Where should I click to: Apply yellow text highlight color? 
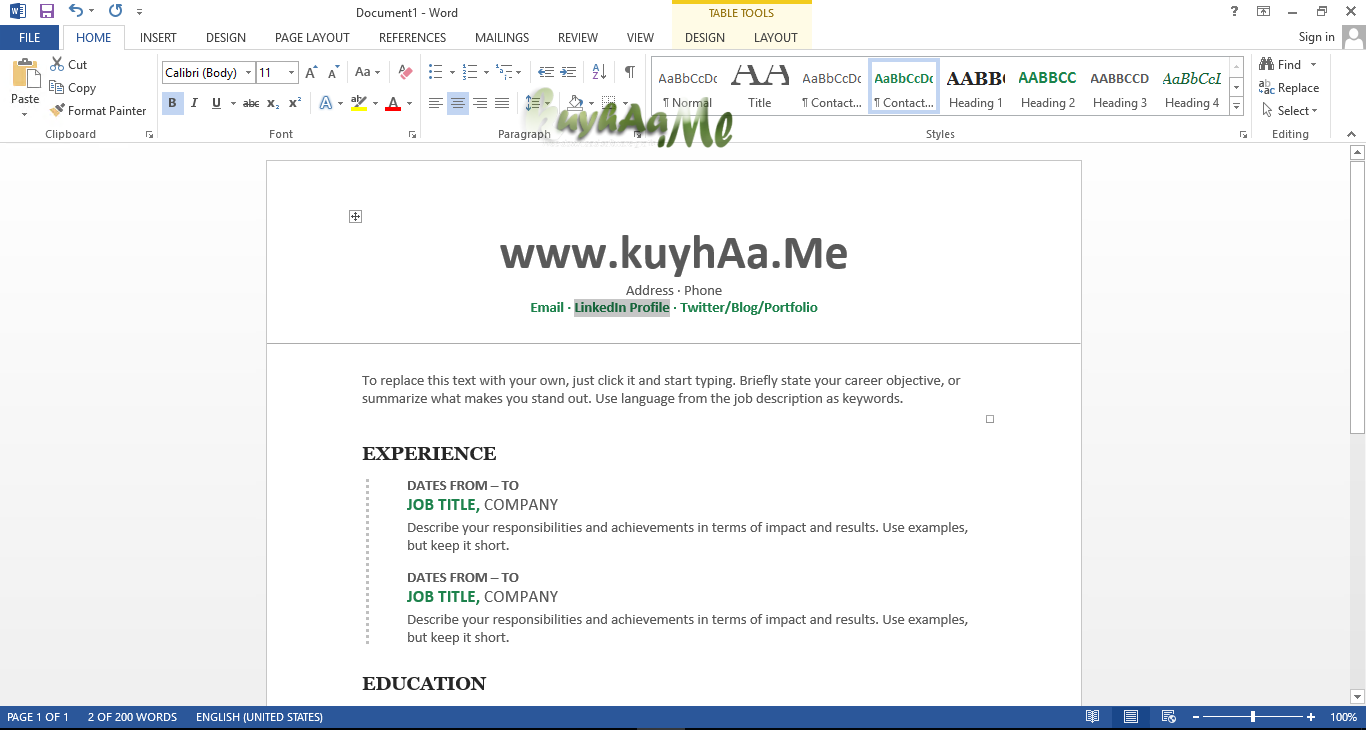359,103
